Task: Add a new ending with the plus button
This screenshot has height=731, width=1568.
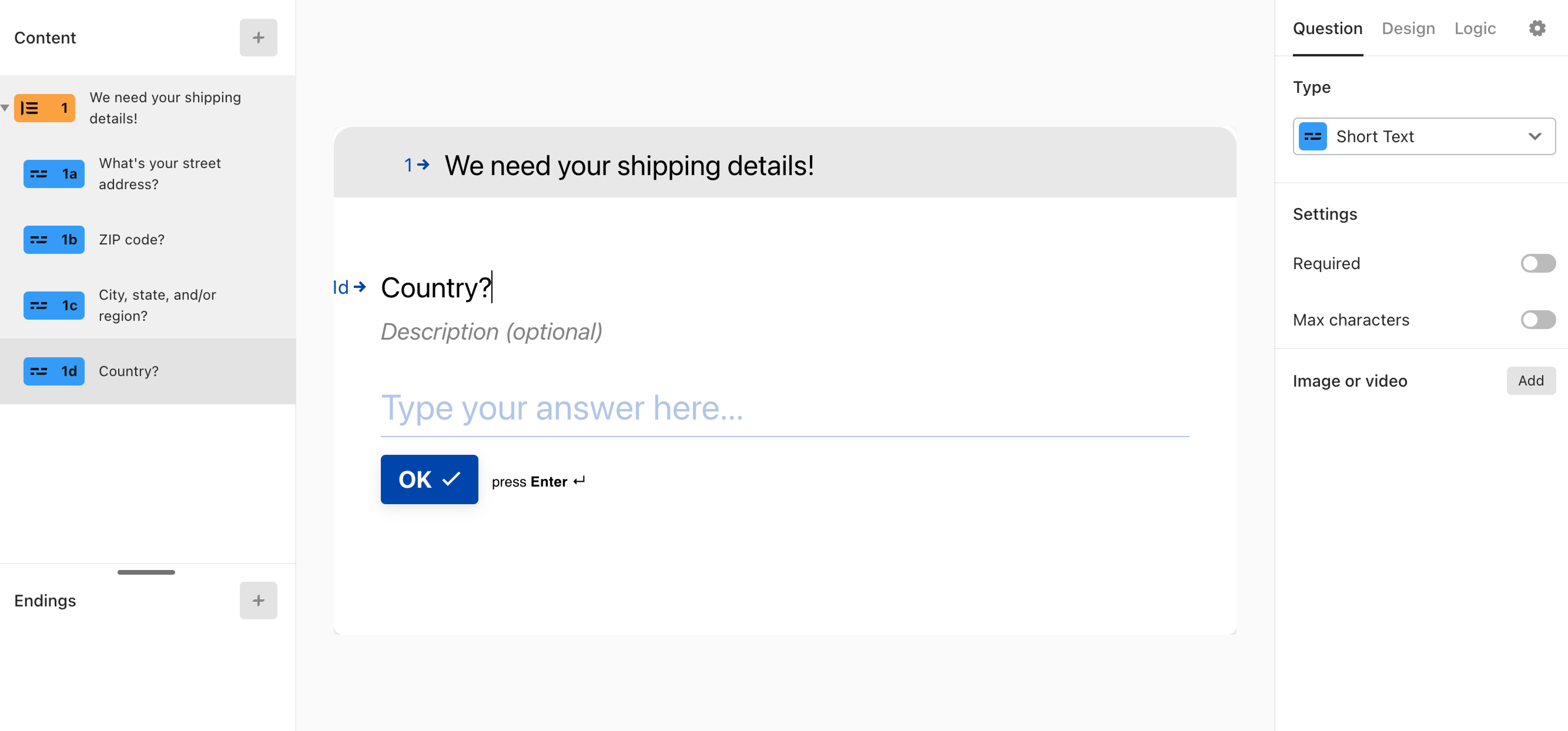Action: pos(258,600)
